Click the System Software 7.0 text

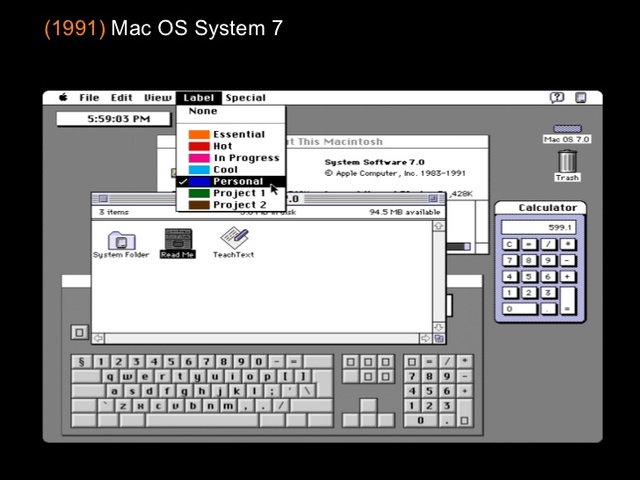[374, 162]
